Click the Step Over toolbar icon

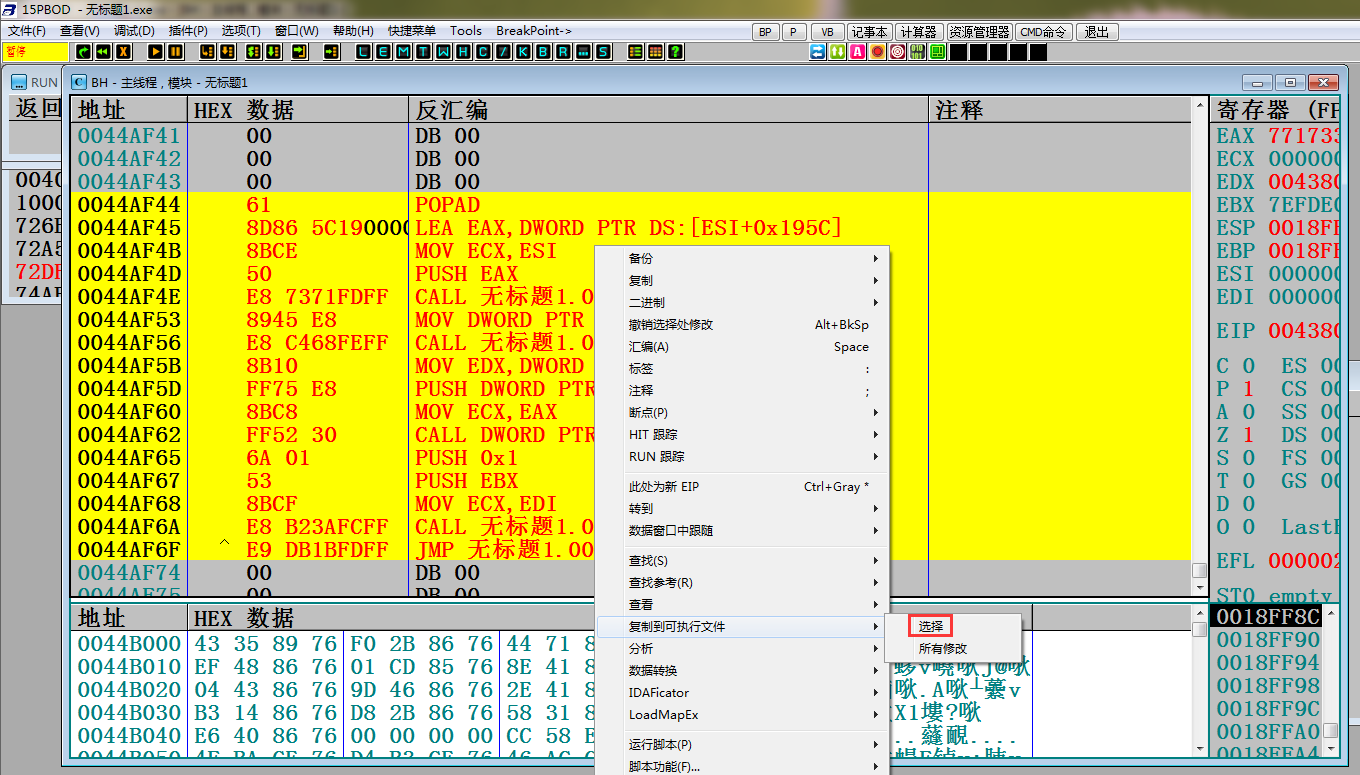[x=227, y=51]
